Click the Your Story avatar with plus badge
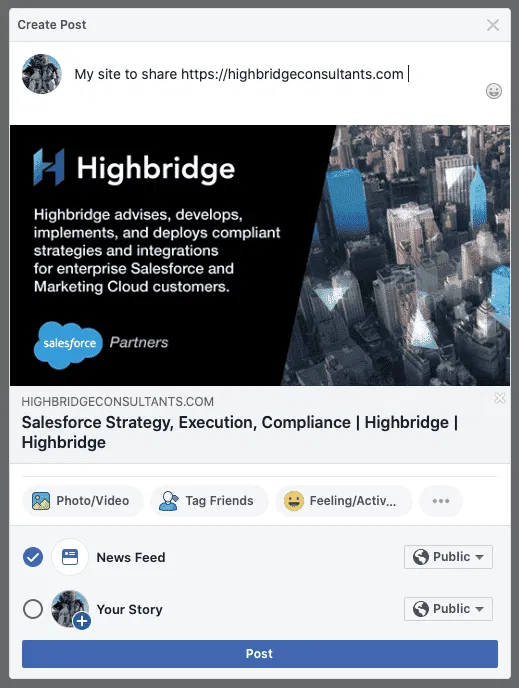The image size is (519, 688). [x=70, y=609]
